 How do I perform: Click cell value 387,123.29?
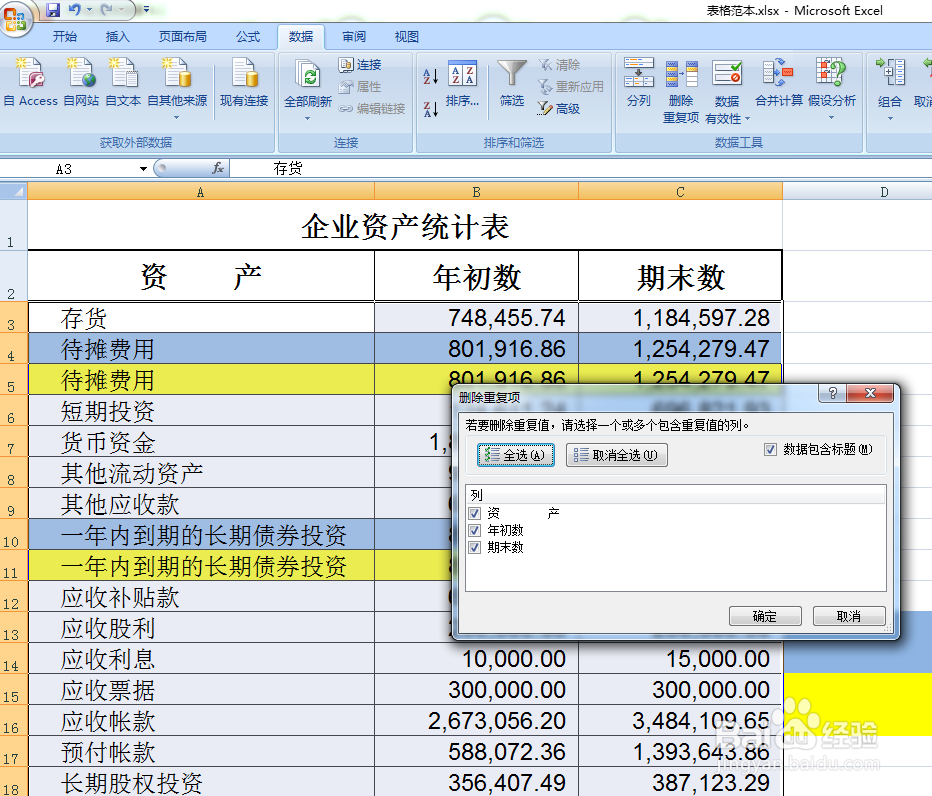[x=681, y=782]
